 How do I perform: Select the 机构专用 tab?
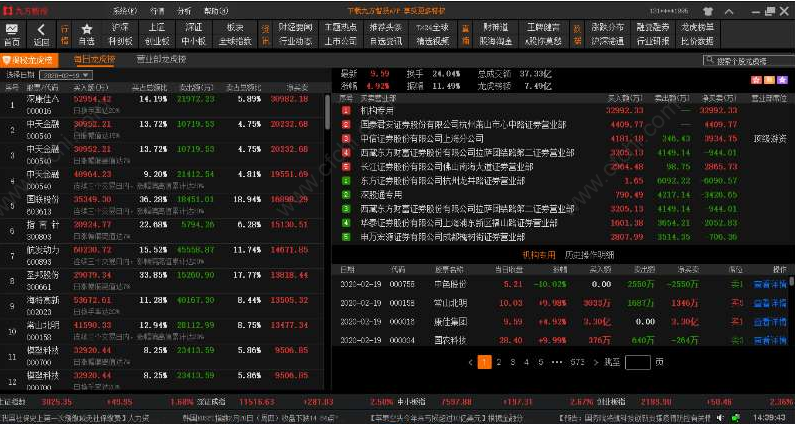click(x=538, y=255)
